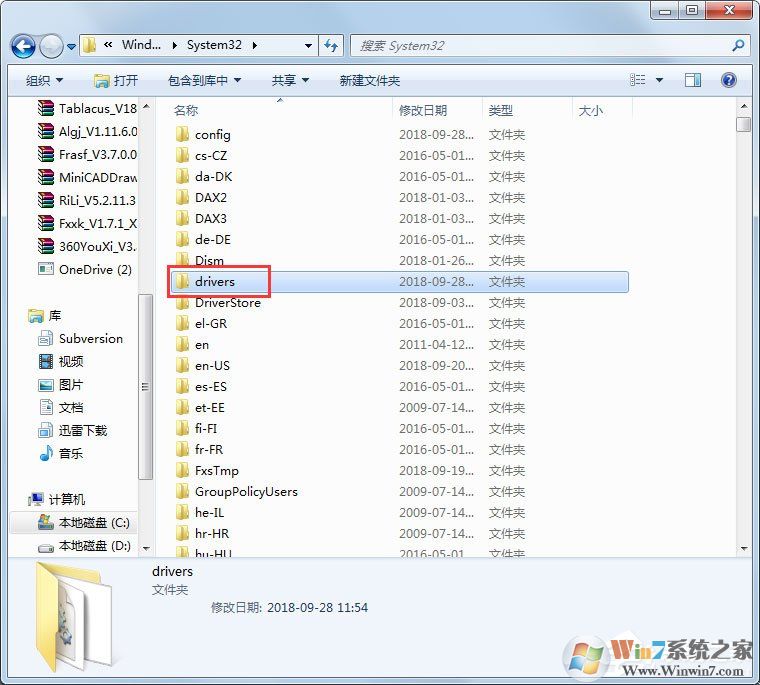Sort by 类型 column header
The height and width of the screenshot is (685, 760).
(x=500, y=111)
